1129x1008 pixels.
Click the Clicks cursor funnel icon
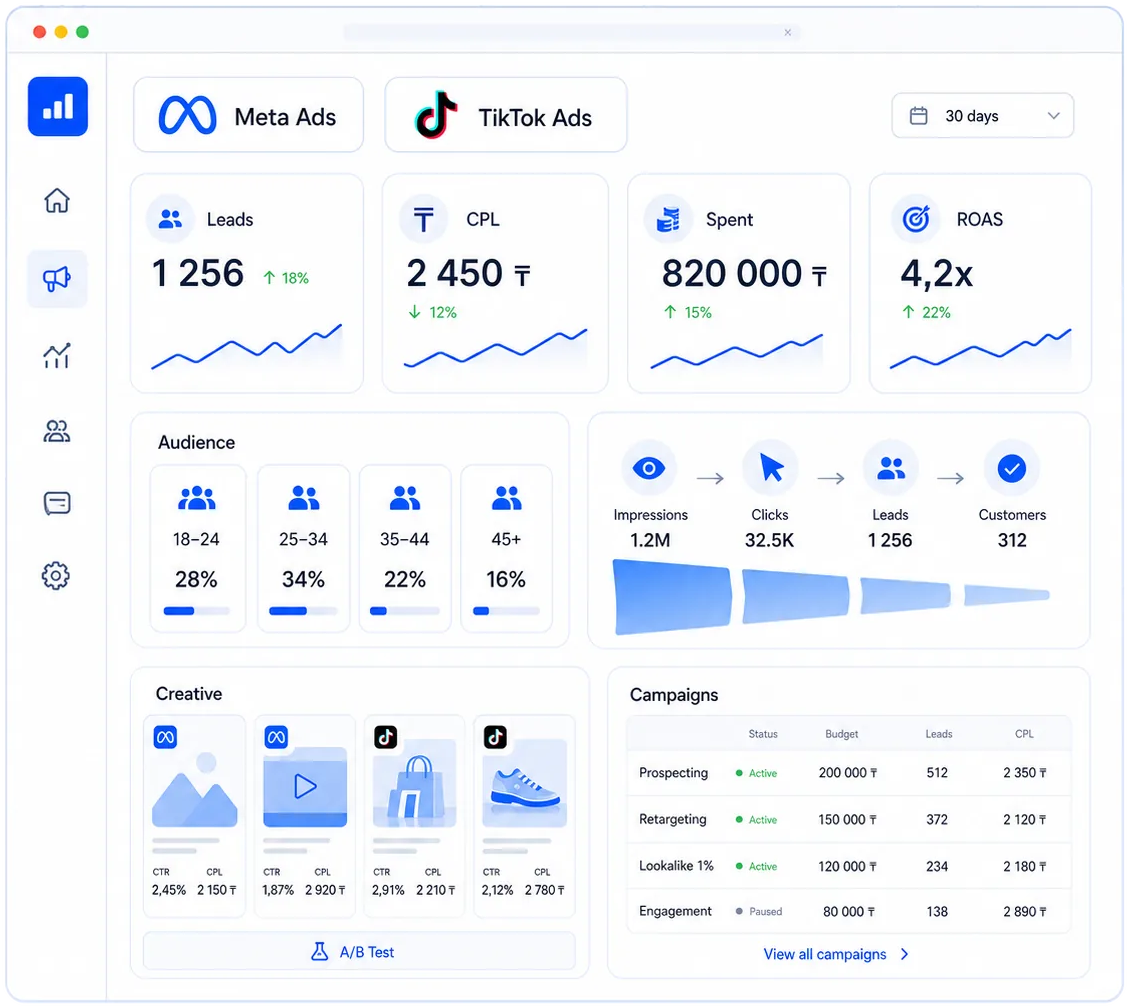coord(770,469)
